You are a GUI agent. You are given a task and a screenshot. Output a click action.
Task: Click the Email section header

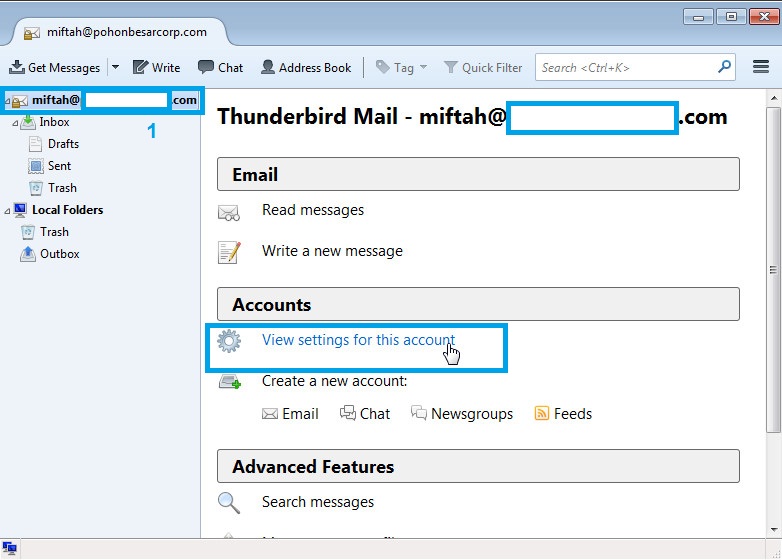pos(478,174)
